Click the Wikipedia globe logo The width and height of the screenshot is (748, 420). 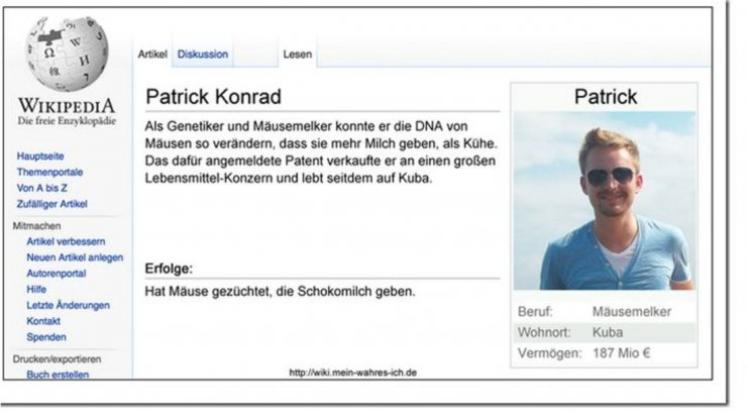[67, 54]
